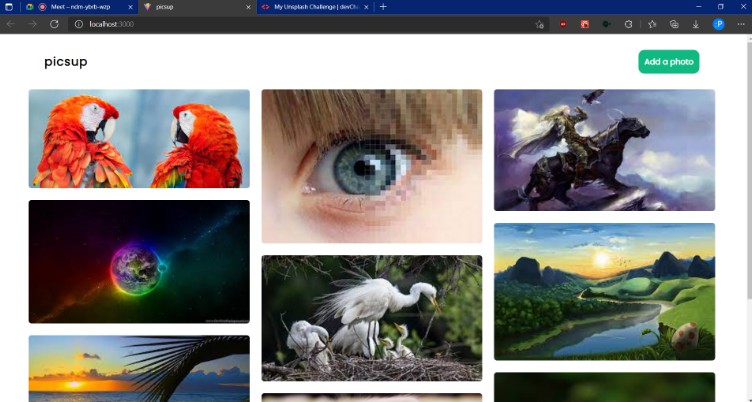Open the horse rider fantasy painting
752x402 pixels.
[604, 150]
